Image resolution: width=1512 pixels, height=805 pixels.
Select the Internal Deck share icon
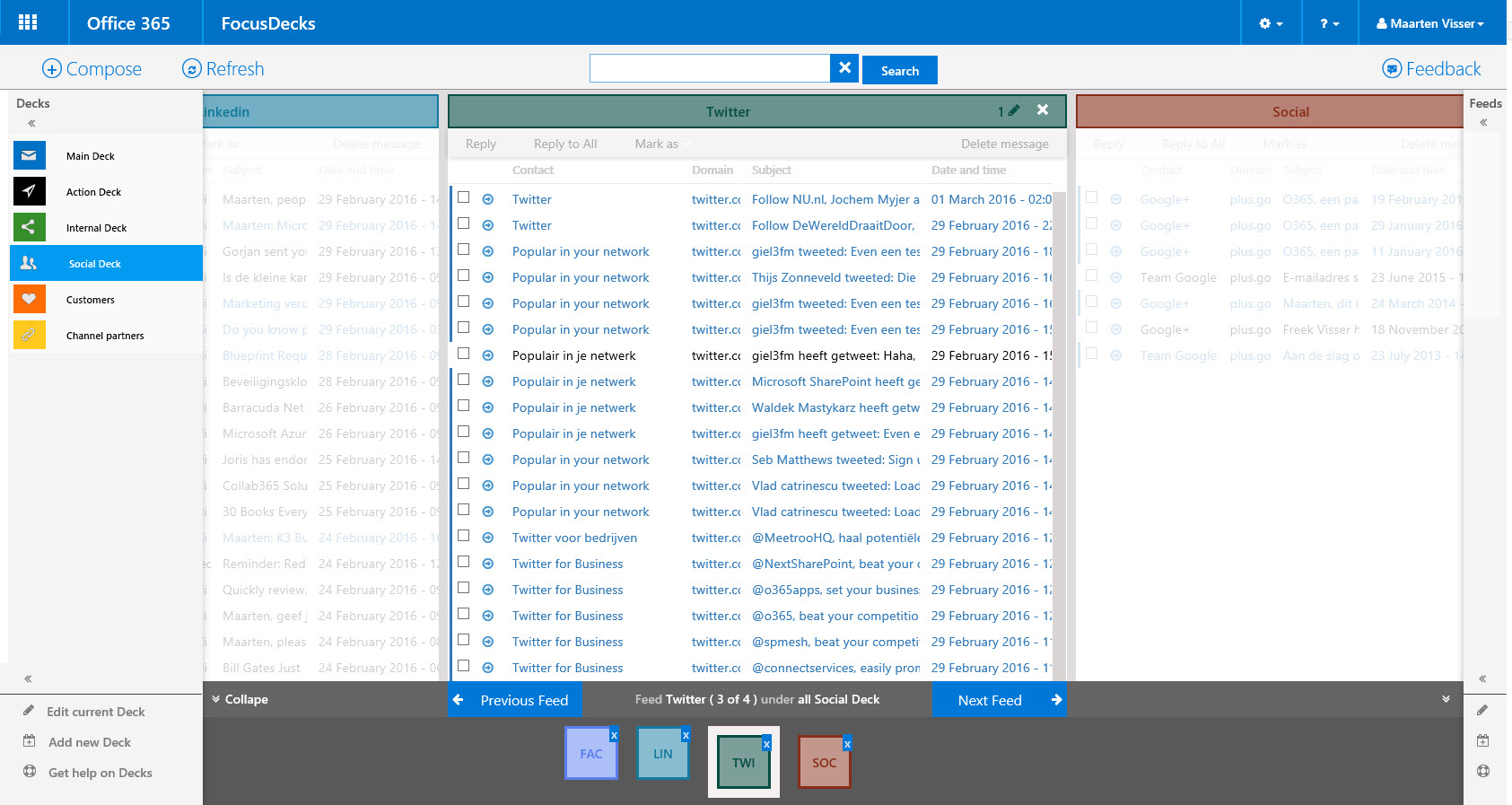click(29, 227)
